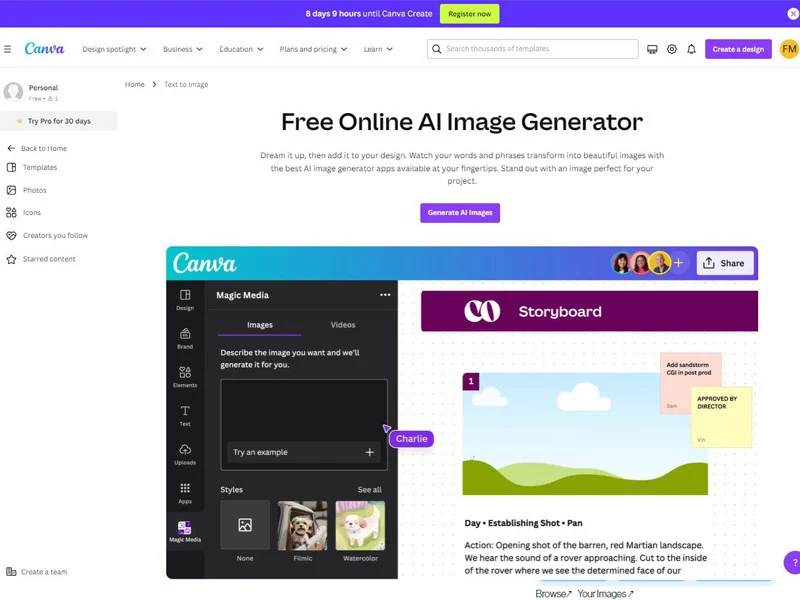Click the 'Free Online AI Image Generator' heading
This screenshot has width=800, height=600.
coord(462,122)
